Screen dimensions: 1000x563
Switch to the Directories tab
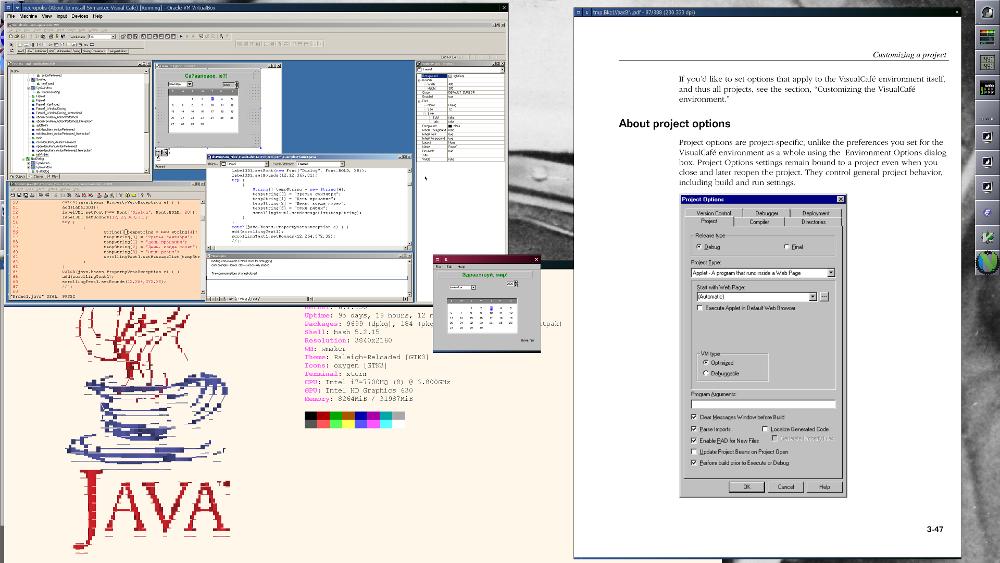[x=813, y=222]
